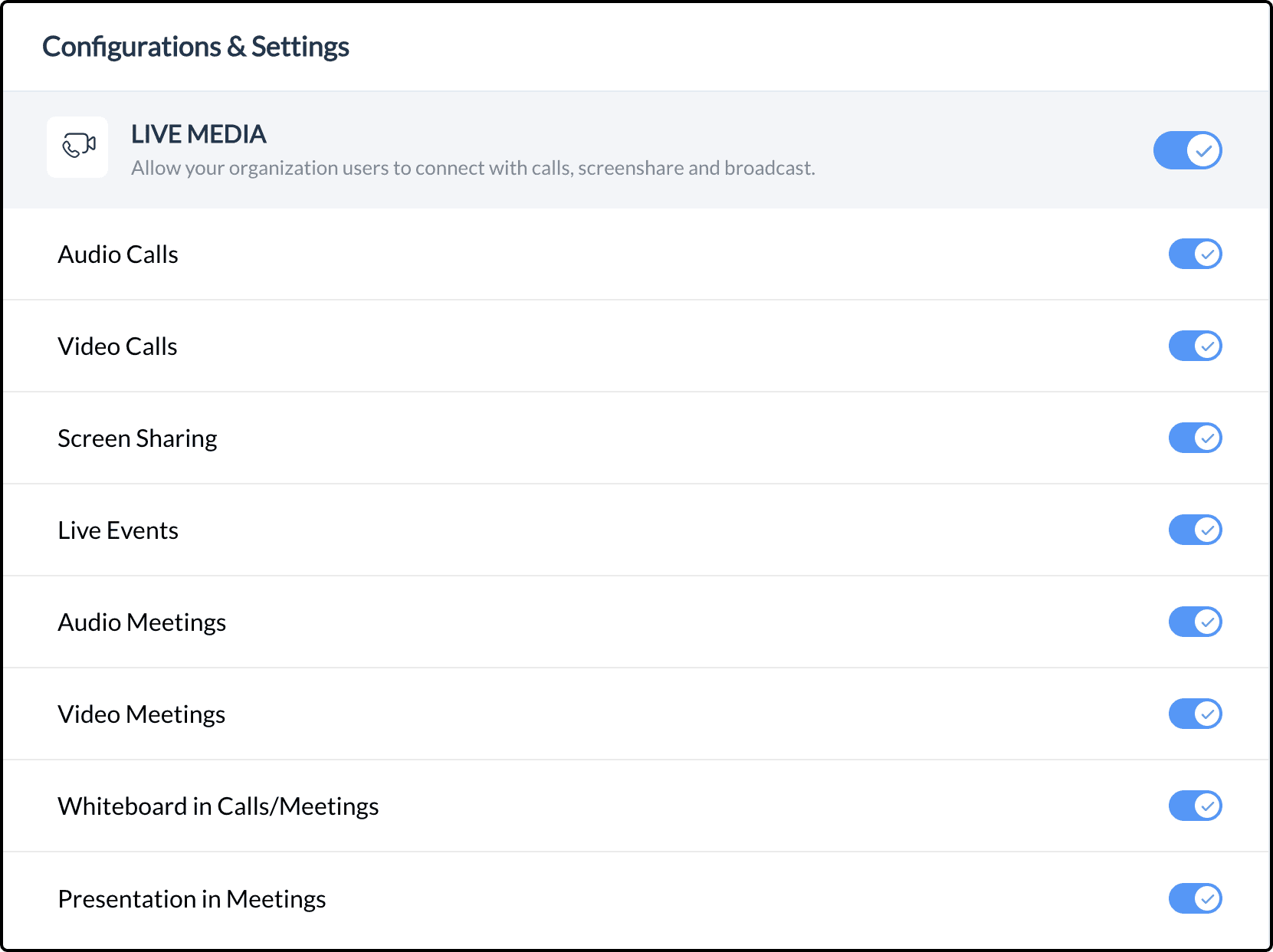Turn off the master Live Media switch
This screenshot has height=952, width=1273.
1187,150
